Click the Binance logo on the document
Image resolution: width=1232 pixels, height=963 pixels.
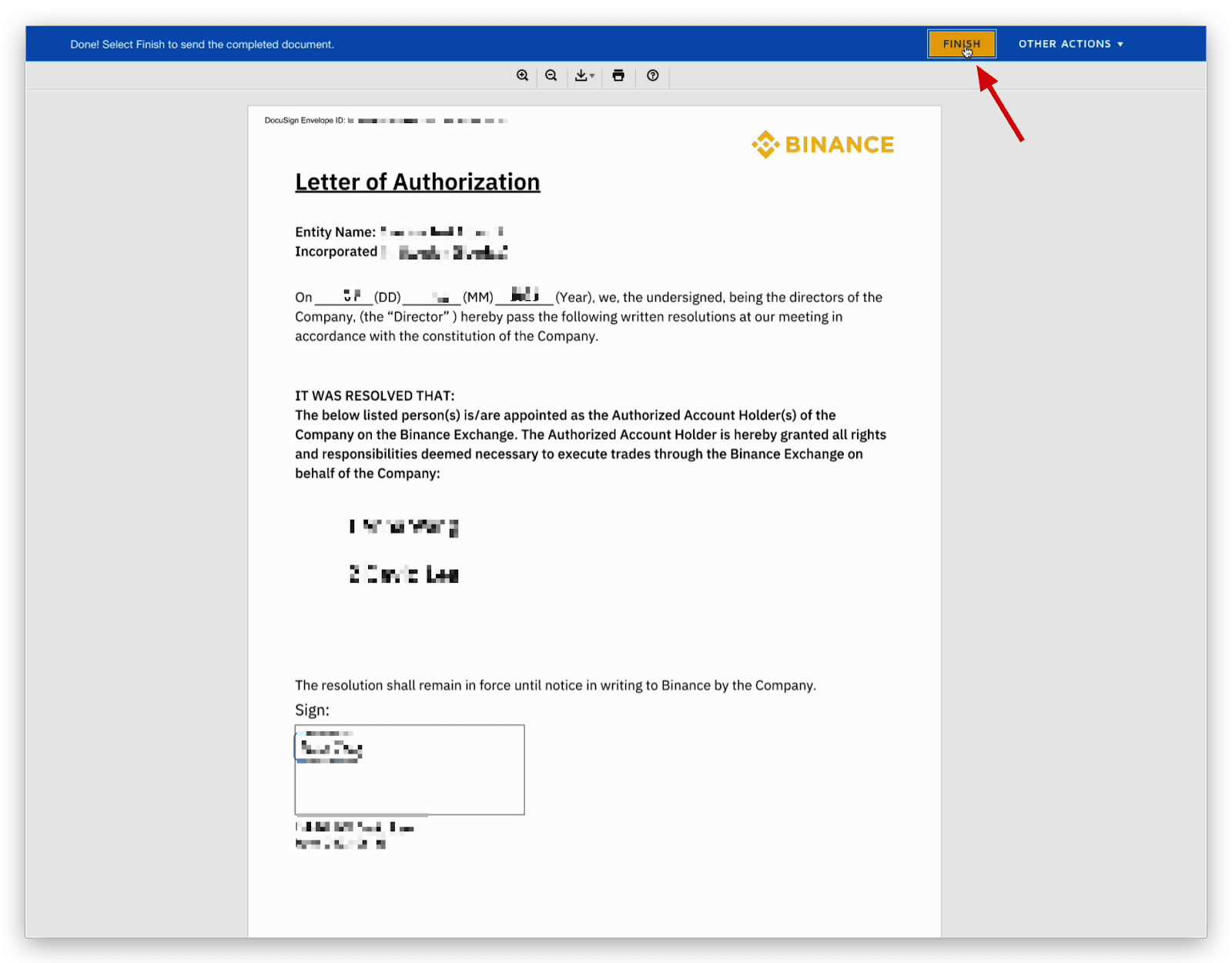click(x=822, y=145)
